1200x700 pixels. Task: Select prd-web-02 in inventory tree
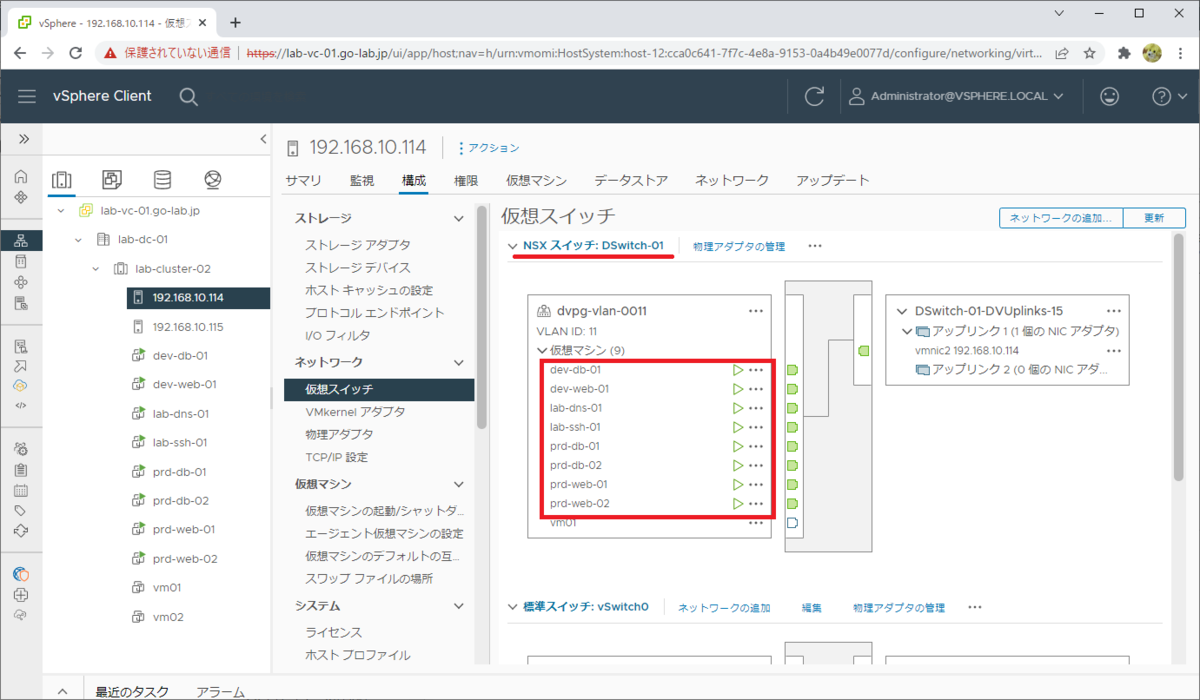[x=184, y=559]
